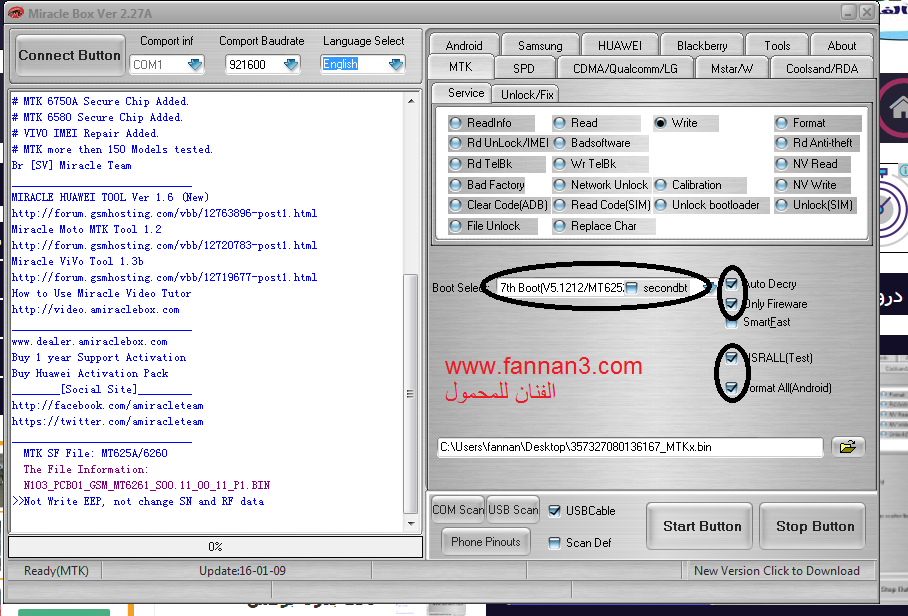Image resolution: width=908 pixels, height=616 pixels.
Task: Select the Network Unlock radio option
Action: pyautogui.click(x=559, y=185)
